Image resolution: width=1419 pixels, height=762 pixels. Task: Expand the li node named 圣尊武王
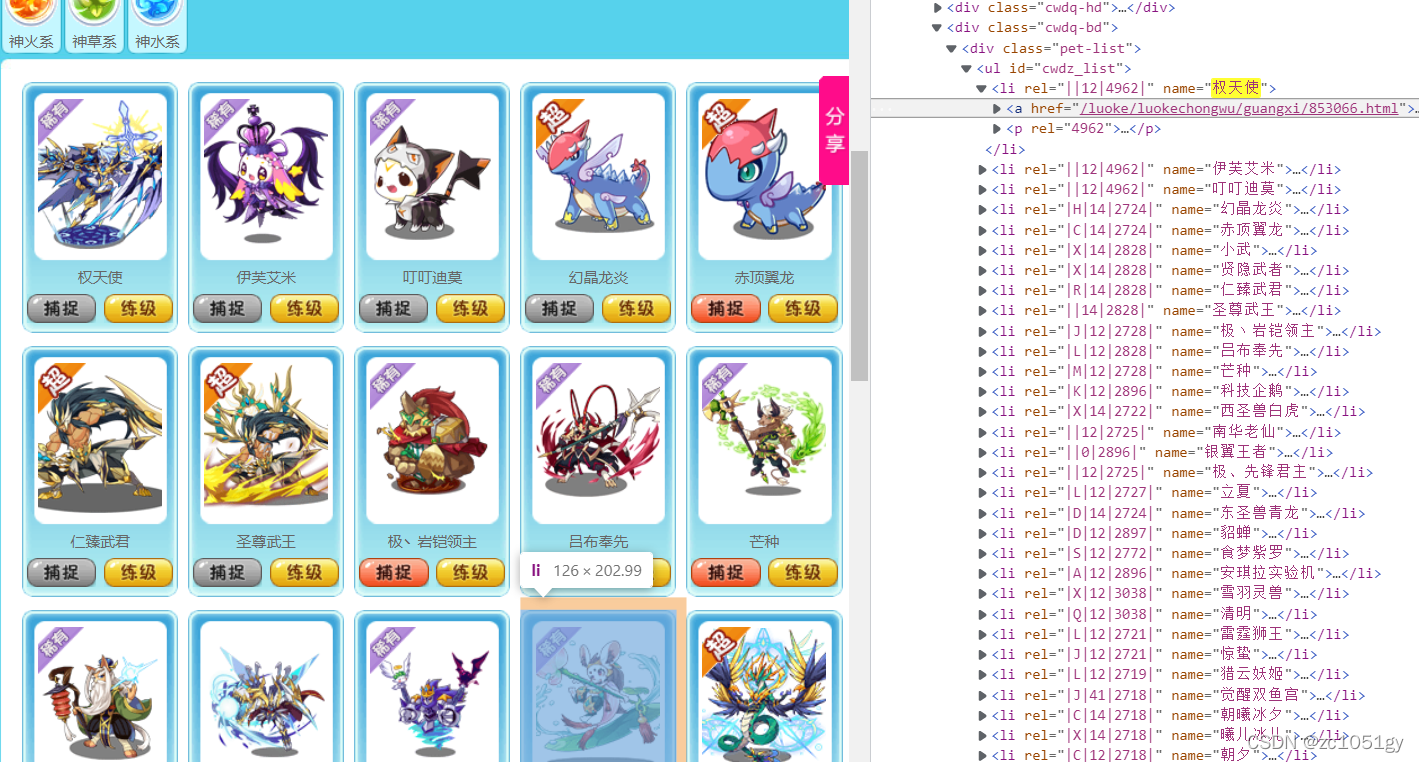(982, 310)
